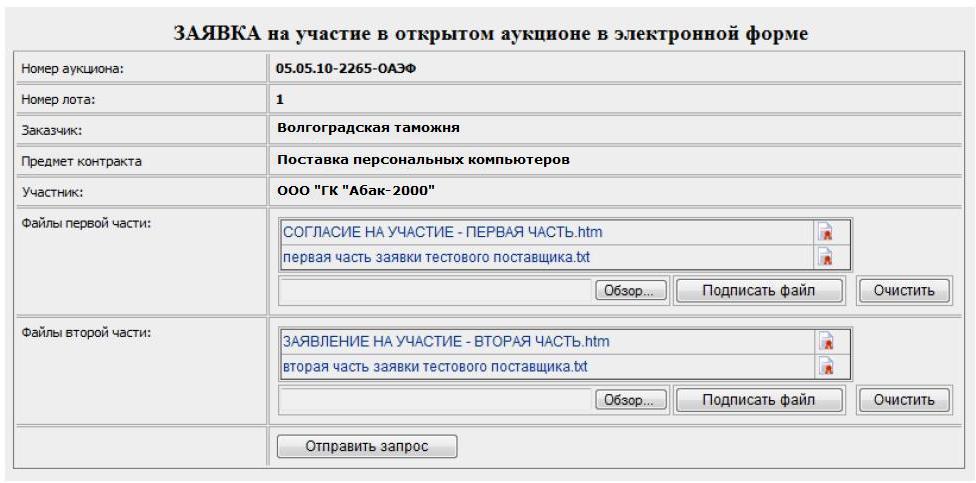Click the Предмет контракта label
Screen dimensions: 976x483
click(81, 162)
